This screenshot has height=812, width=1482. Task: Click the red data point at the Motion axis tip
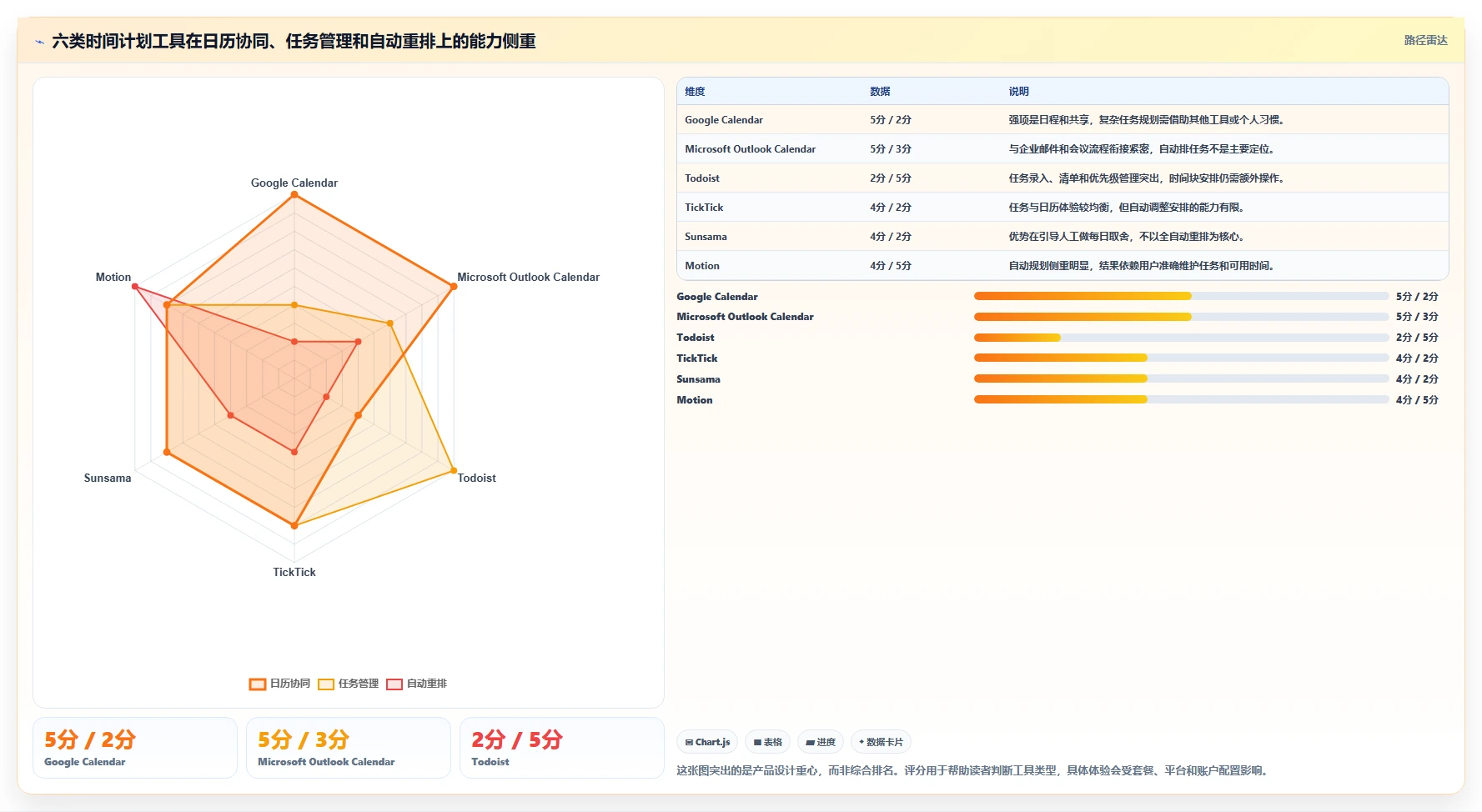(x=135, y=287)
